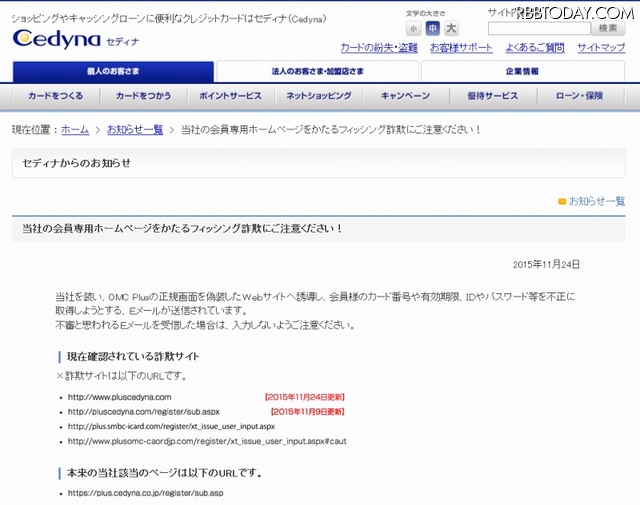Click orange icon beside お知らせ一覧
This screenshot has height=505, width=640.
(x=562, y=201)
